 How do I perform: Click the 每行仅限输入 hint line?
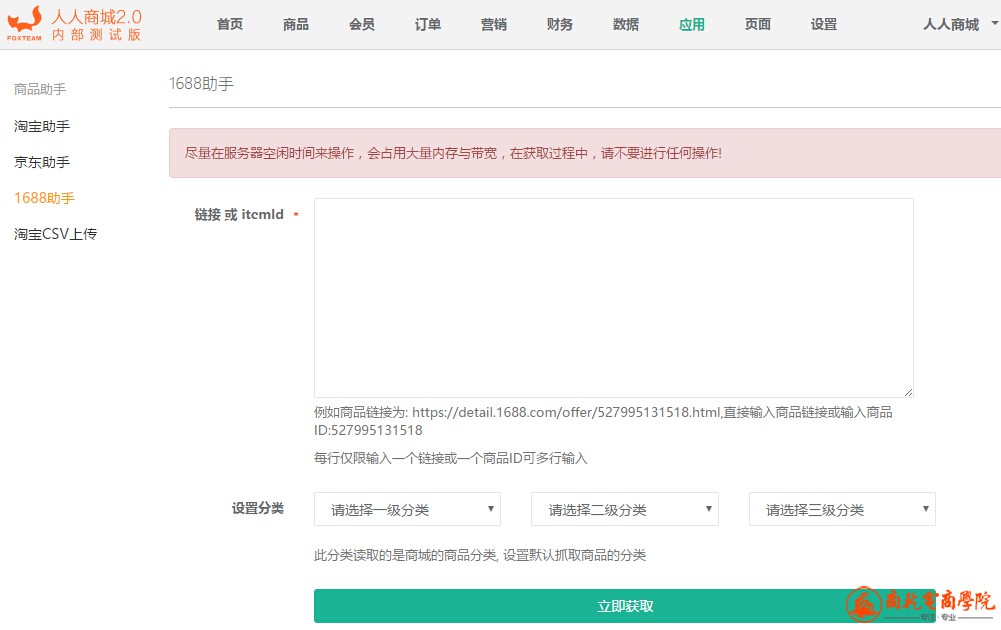(x=451, y=458)
